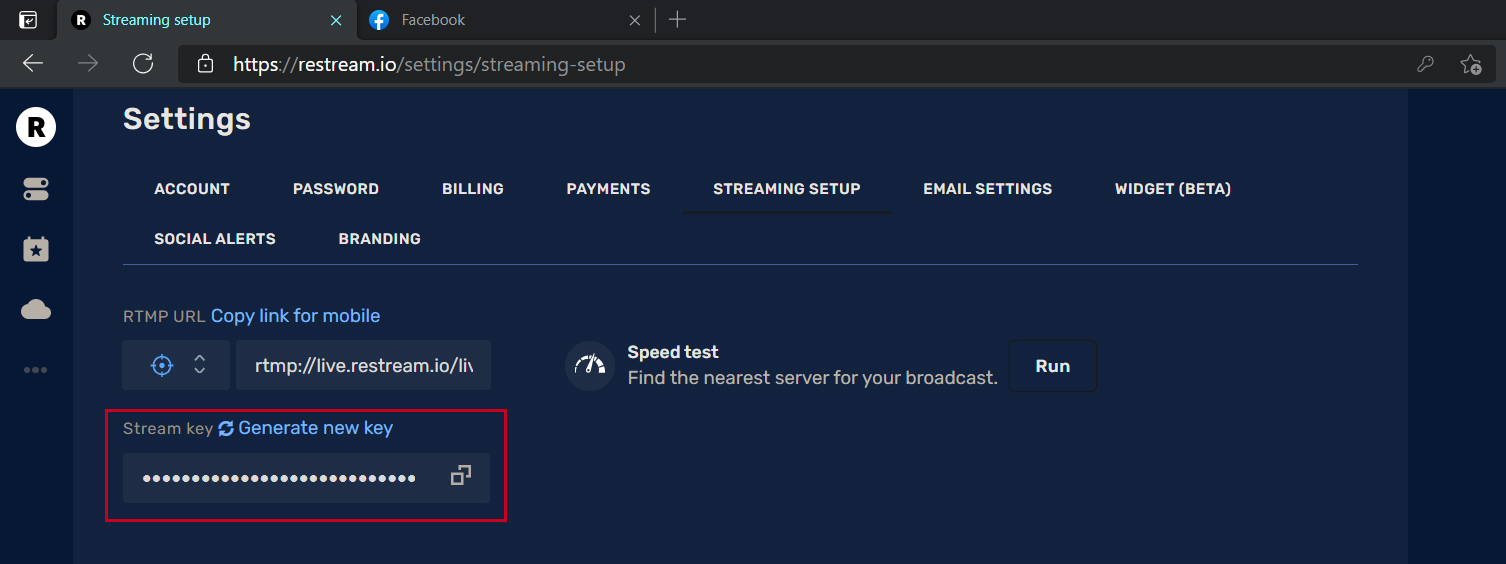Open the ACCOUNT settings tab
The width and height of the screenshot is (1506, 564).
192,188
